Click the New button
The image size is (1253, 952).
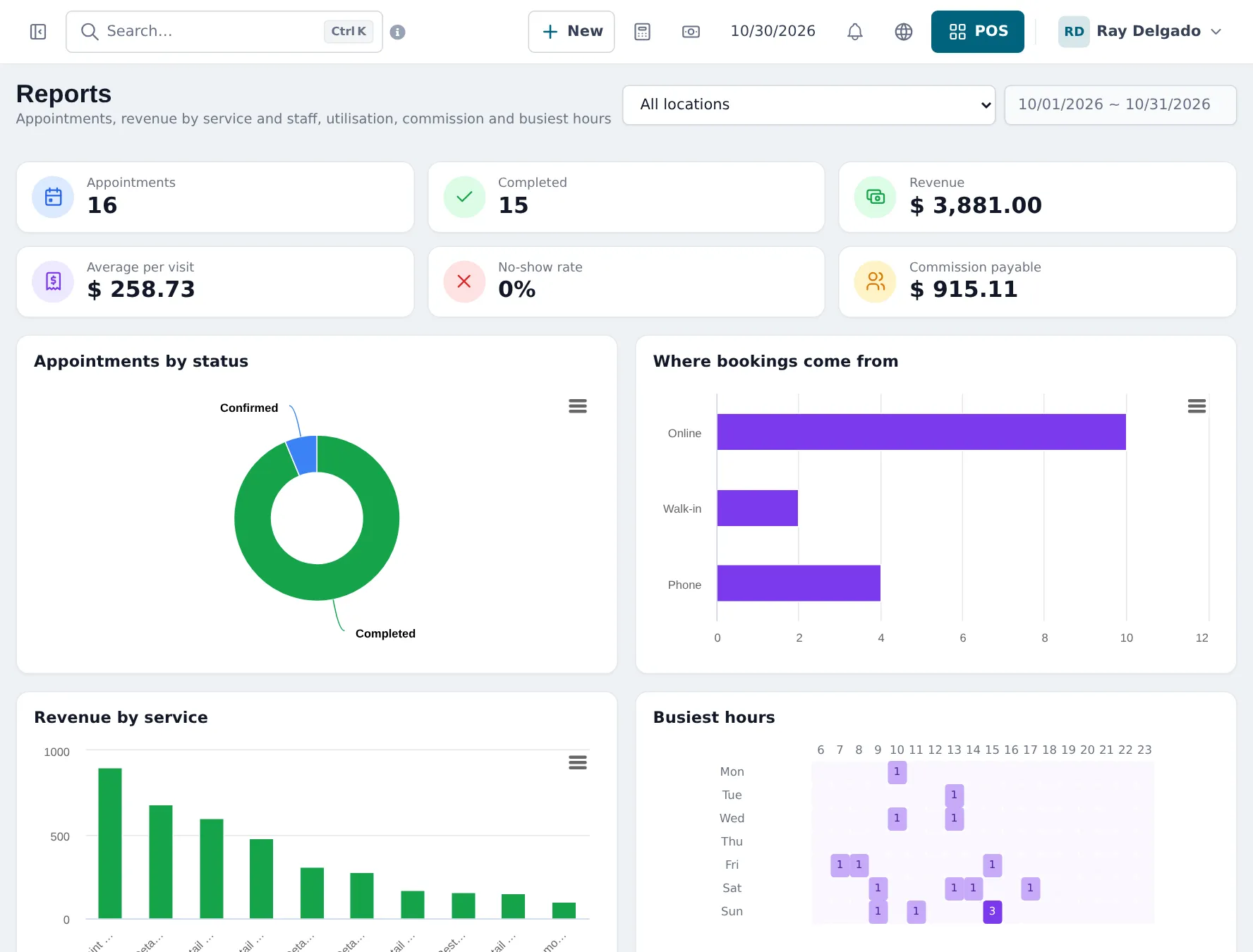(x=571, y=32)
